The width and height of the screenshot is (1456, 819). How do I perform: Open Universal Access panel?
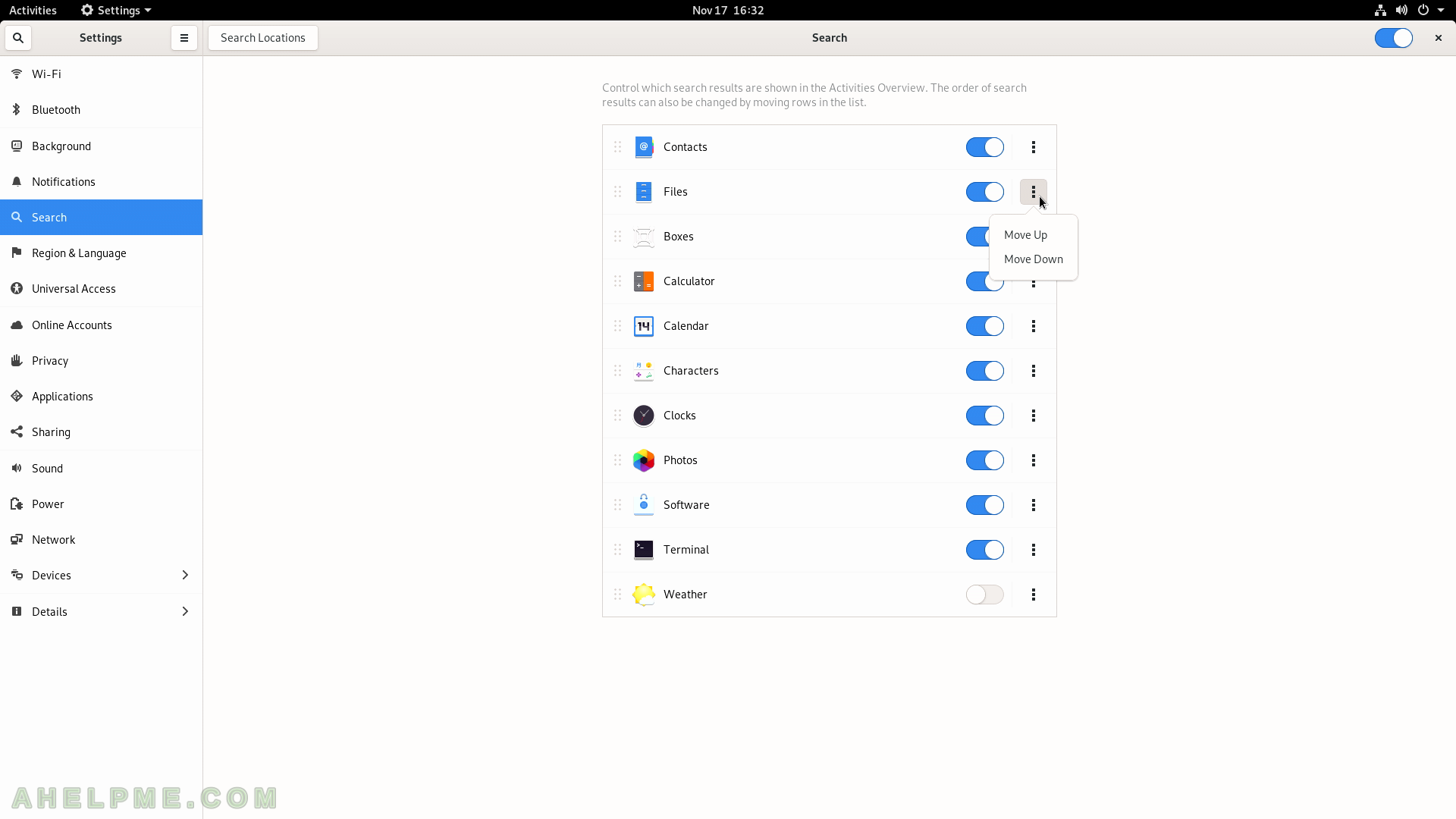coord(102,289)
